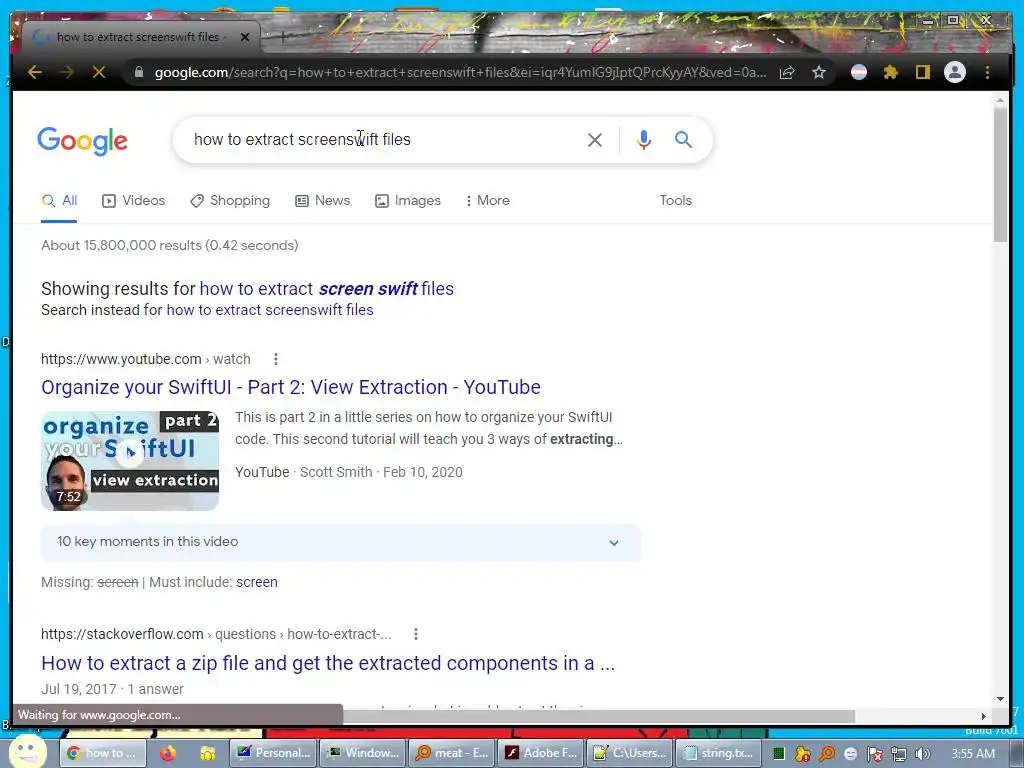Image resolution: width=1024 pixels, height=768 pixels.
Task: Open the Start menu smiley button
Action: tap(27, 752)
